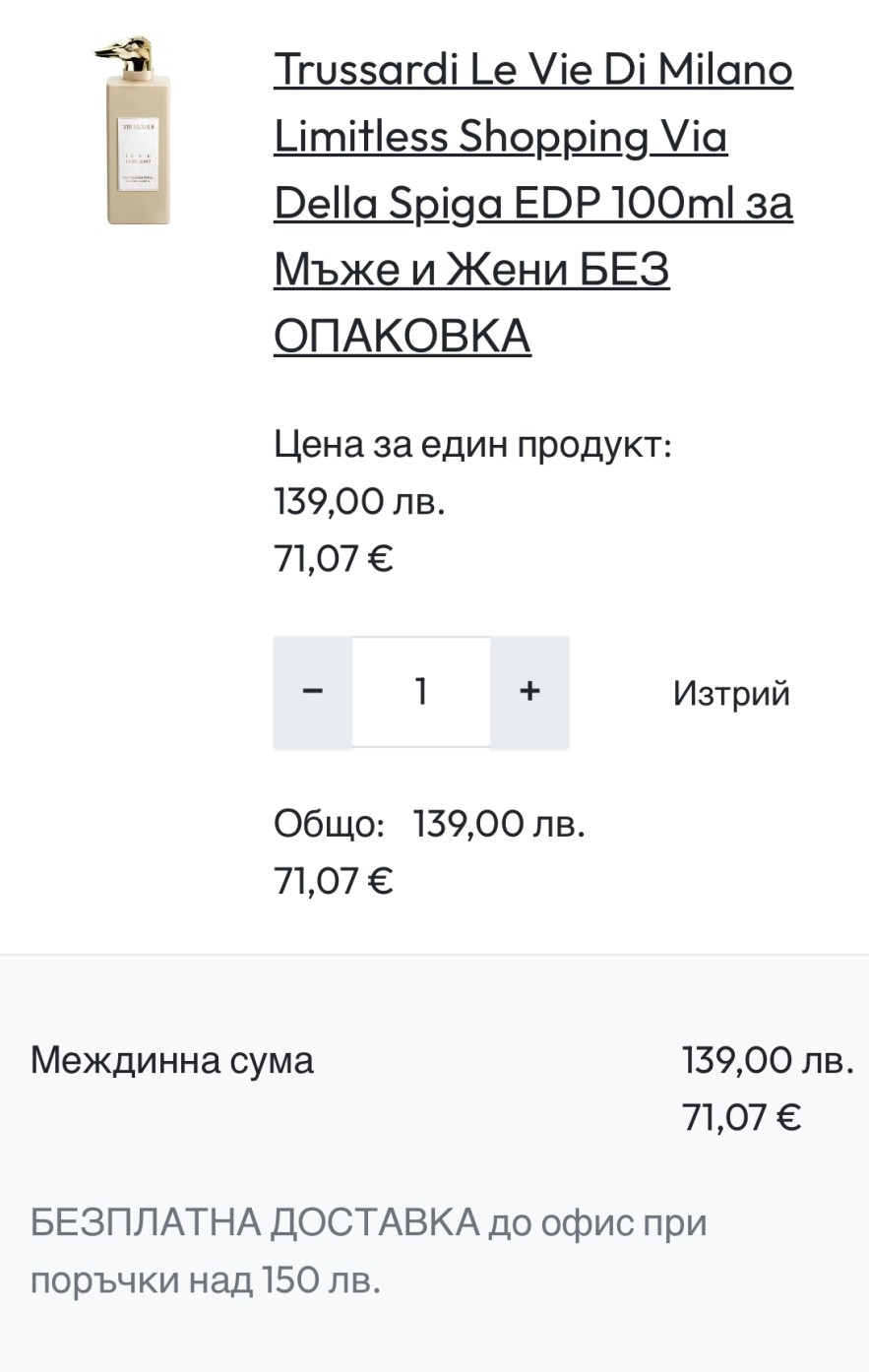Click the Цена за един продукт label
Screen dimensions: 869x1372
pyautogui.click(x=472, y=444)
